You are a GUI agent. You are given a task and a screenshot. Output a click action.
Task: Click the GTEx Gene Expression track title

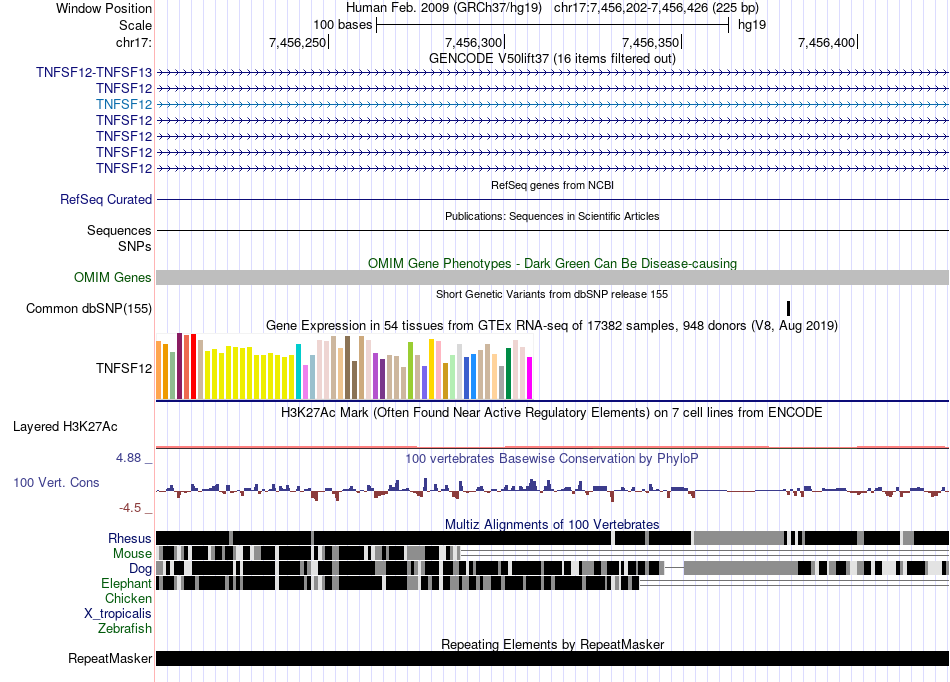point(552,326)
